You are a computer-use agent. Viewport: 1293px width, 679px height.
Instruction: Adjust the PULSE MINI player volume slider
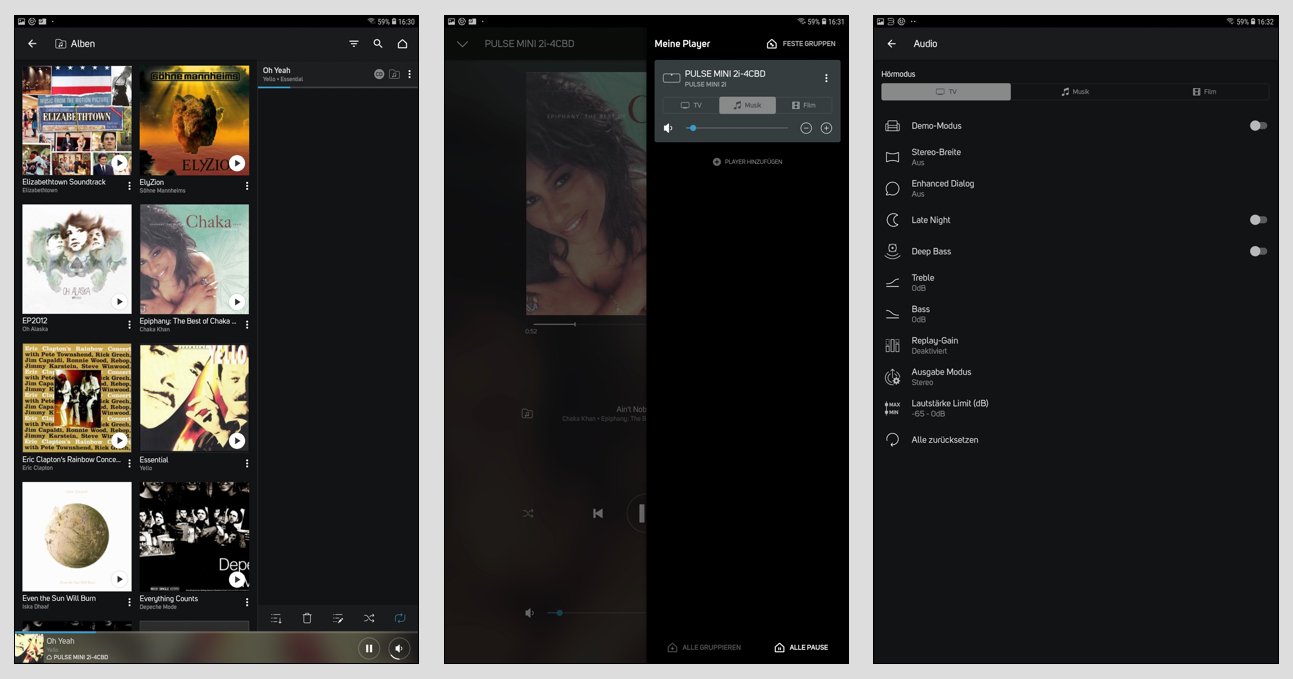[738, 128]
